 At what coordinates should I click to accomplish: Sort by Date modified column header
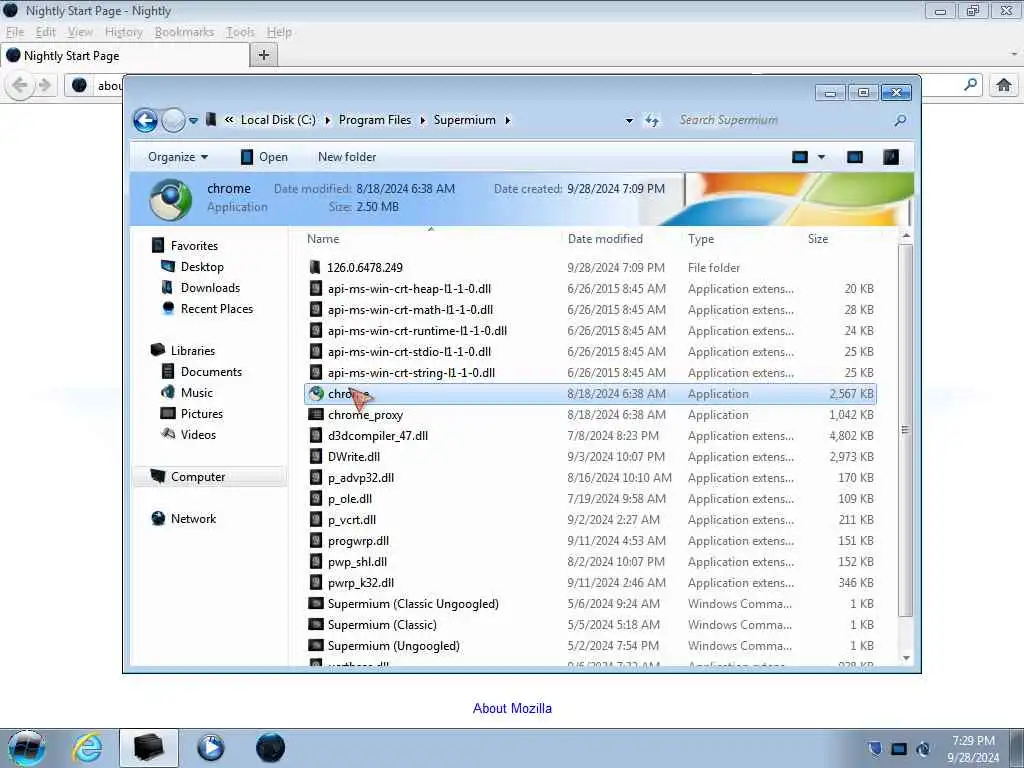click(x=605, y=239)
